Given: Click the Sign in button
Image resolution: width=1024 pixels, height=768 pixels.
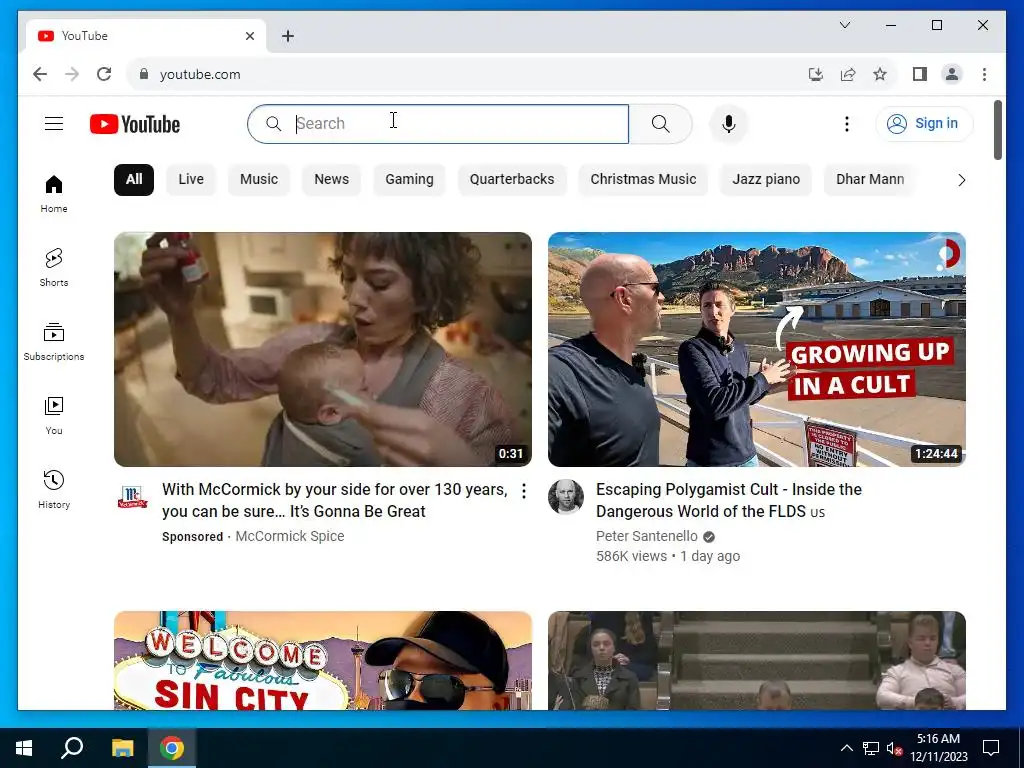Looking at the screenshot, I should pos(924,123).
